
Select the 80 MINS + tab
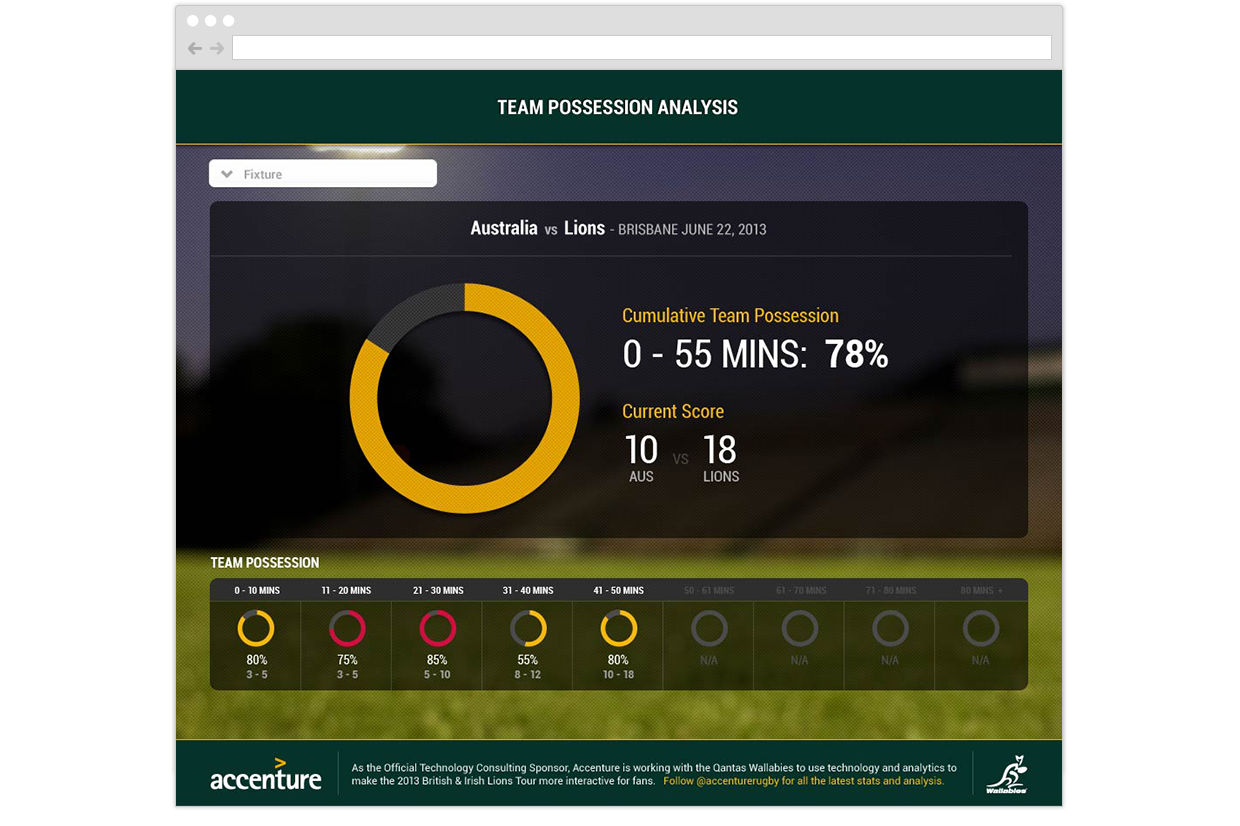(x=981, y=590)
